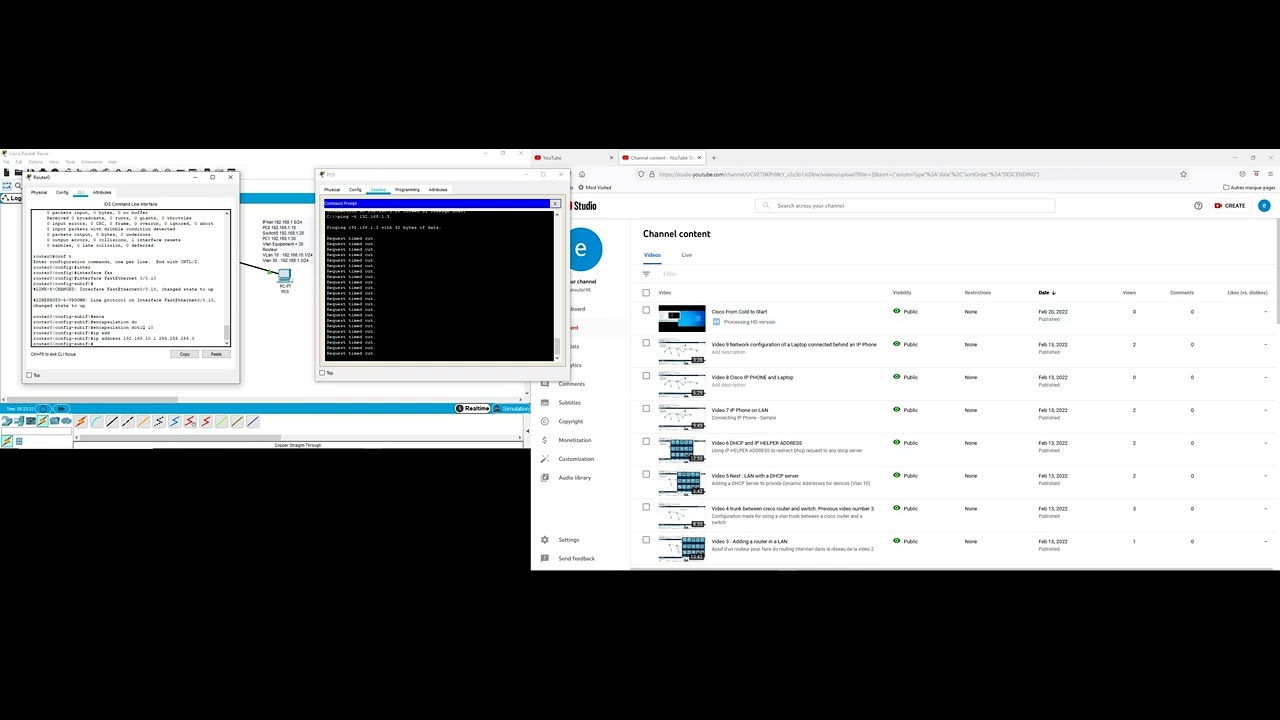Select checkbox for Video 7 IP Phone on LAN

point(646,408)
